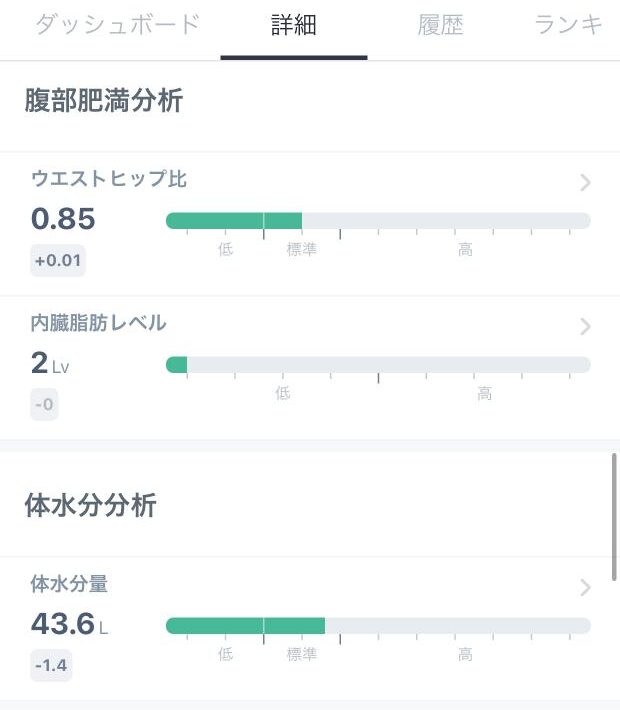Image resolution: width=620 pixels, height=710 pixels.
Task: Select the 体水分量 label
Action: pyautogui.click(x=69, y=584)
